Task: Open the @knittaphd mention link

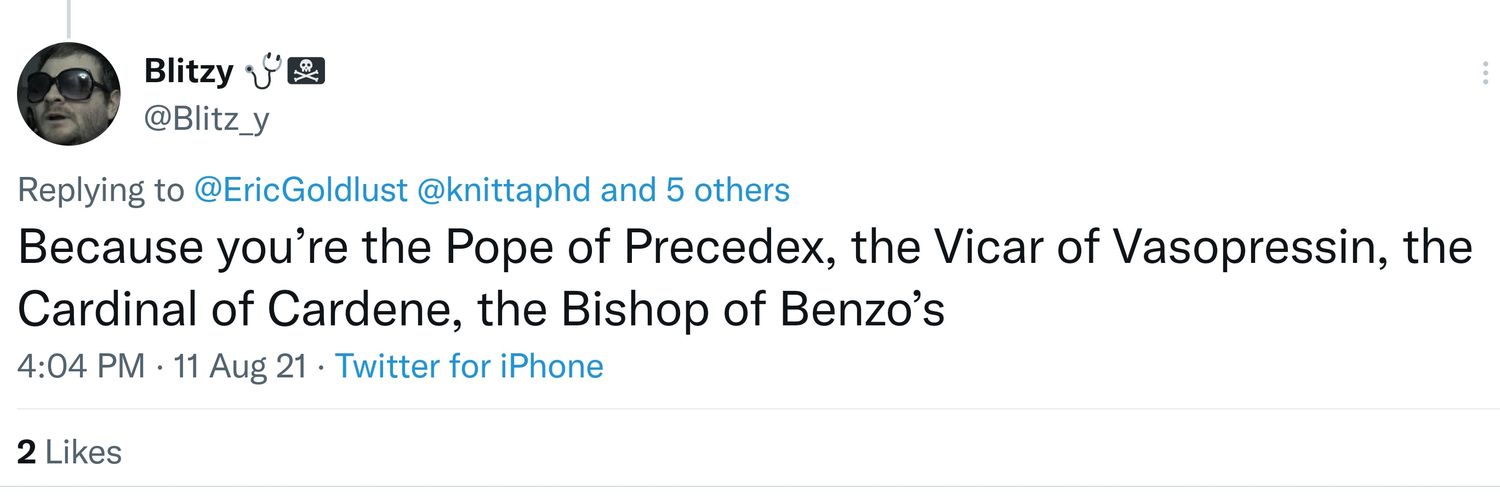Action: [x=503, y=190]
